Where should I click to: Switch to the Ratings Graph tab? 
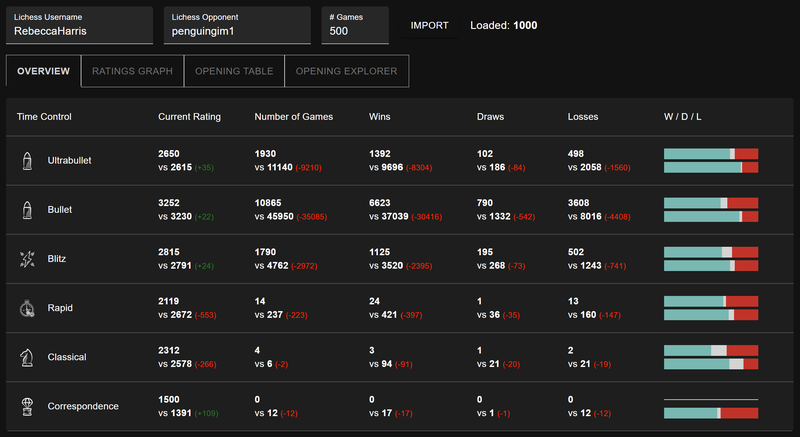(x=132, y=71)
